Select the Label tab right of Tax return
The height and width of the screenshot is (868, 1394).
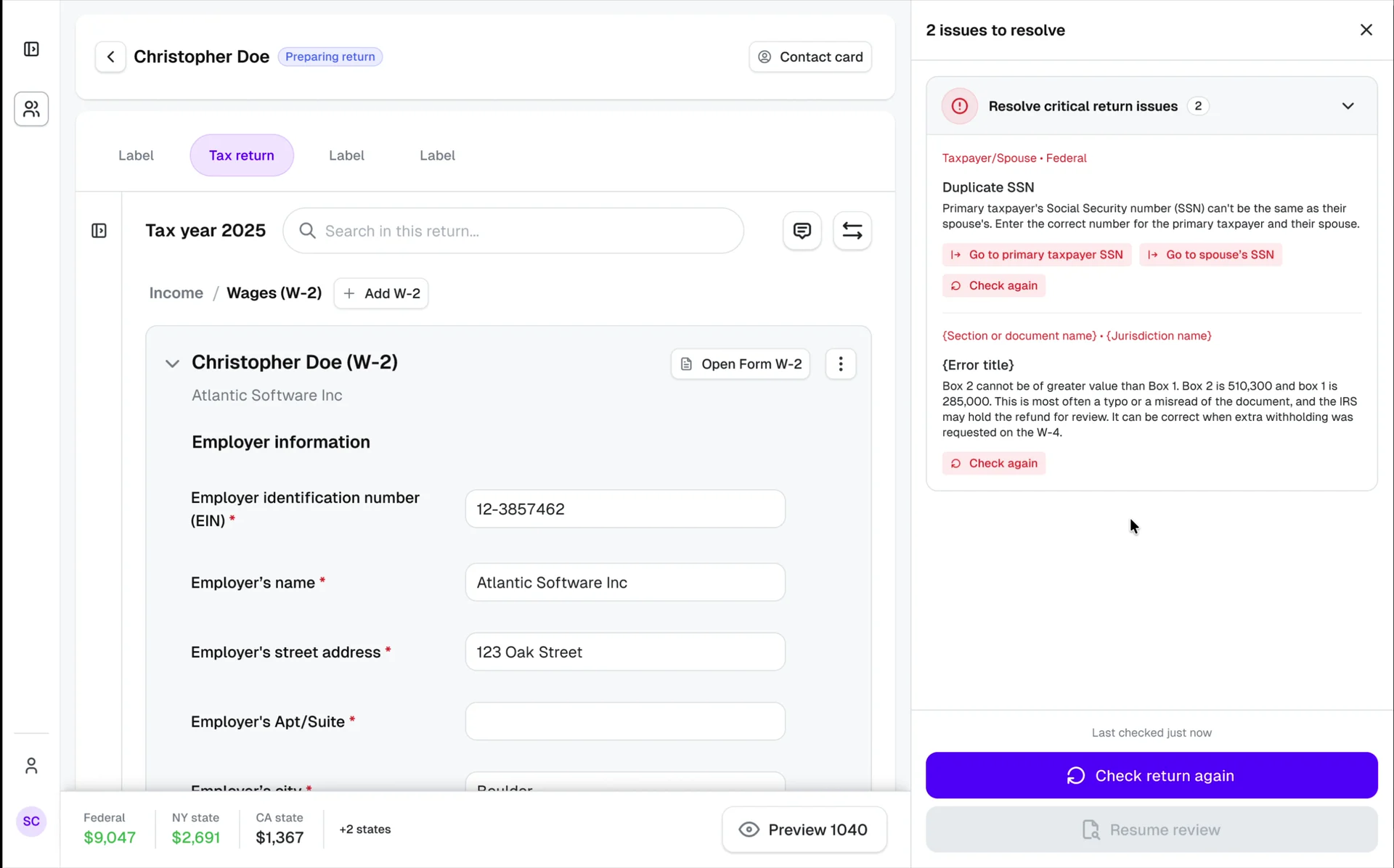pos(346,155)
